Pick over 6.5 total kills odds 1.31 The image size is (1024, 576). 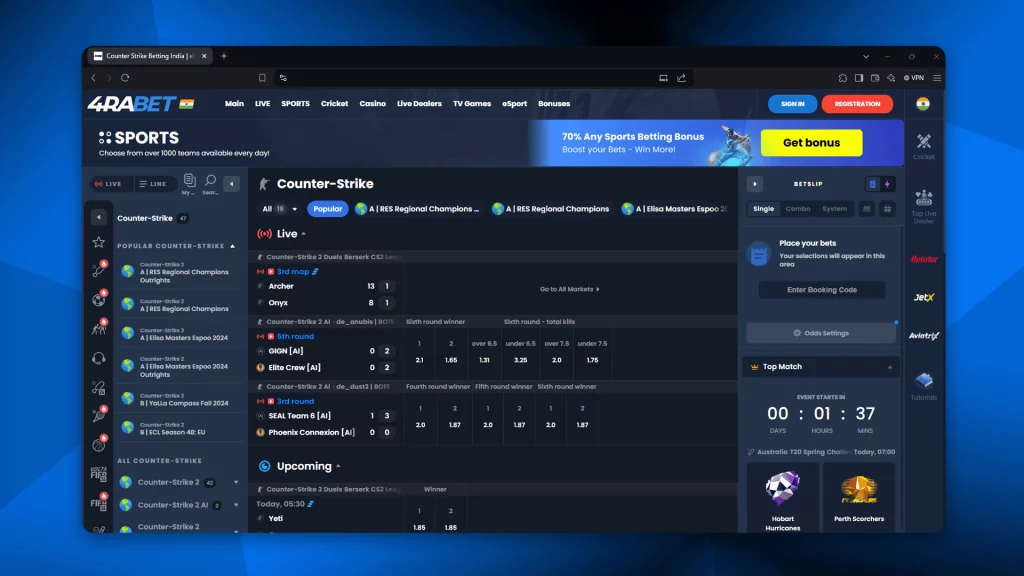tap(484, 360)
